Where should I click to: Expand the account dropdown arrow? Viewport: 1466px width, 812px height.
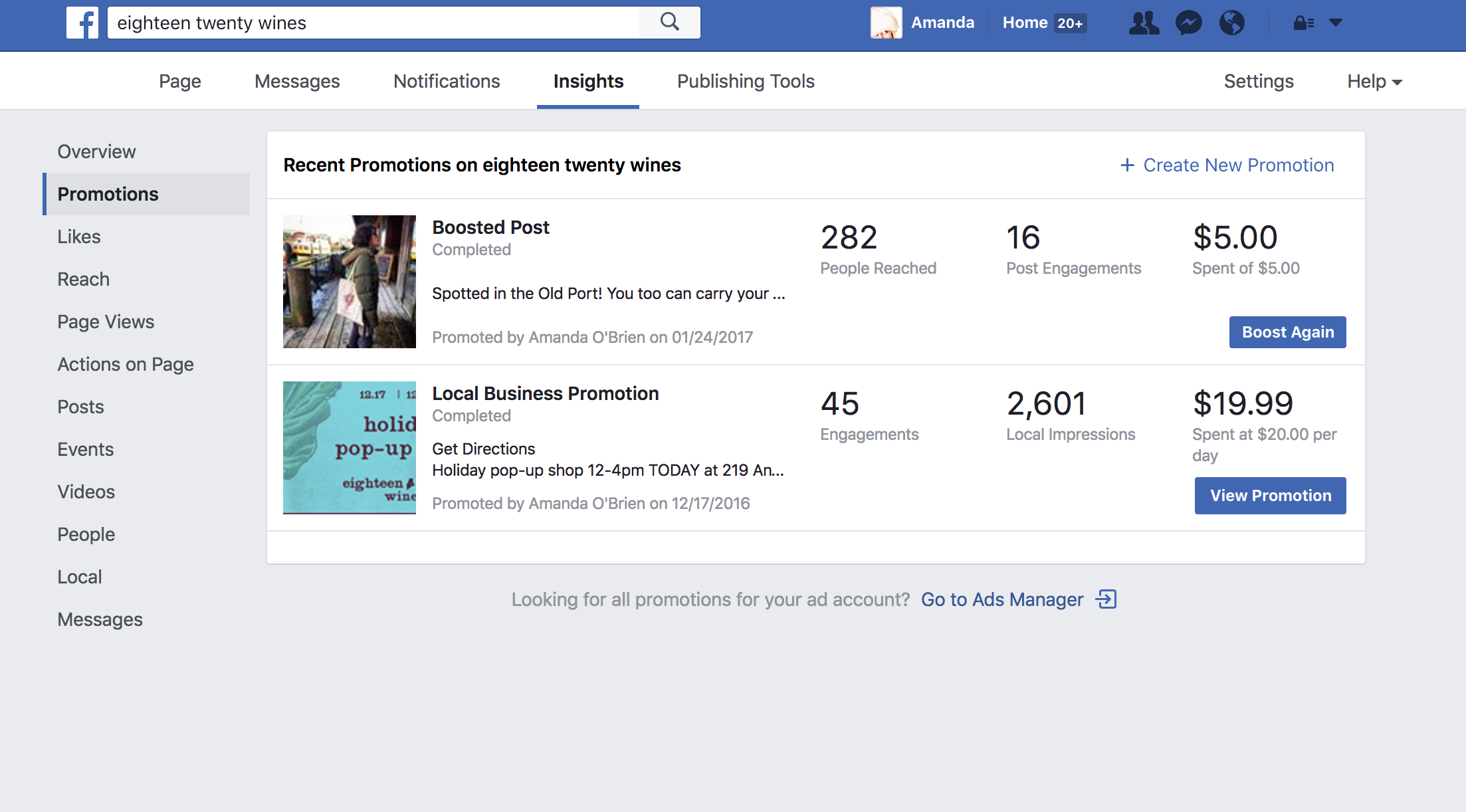[x=1336, y=23]
